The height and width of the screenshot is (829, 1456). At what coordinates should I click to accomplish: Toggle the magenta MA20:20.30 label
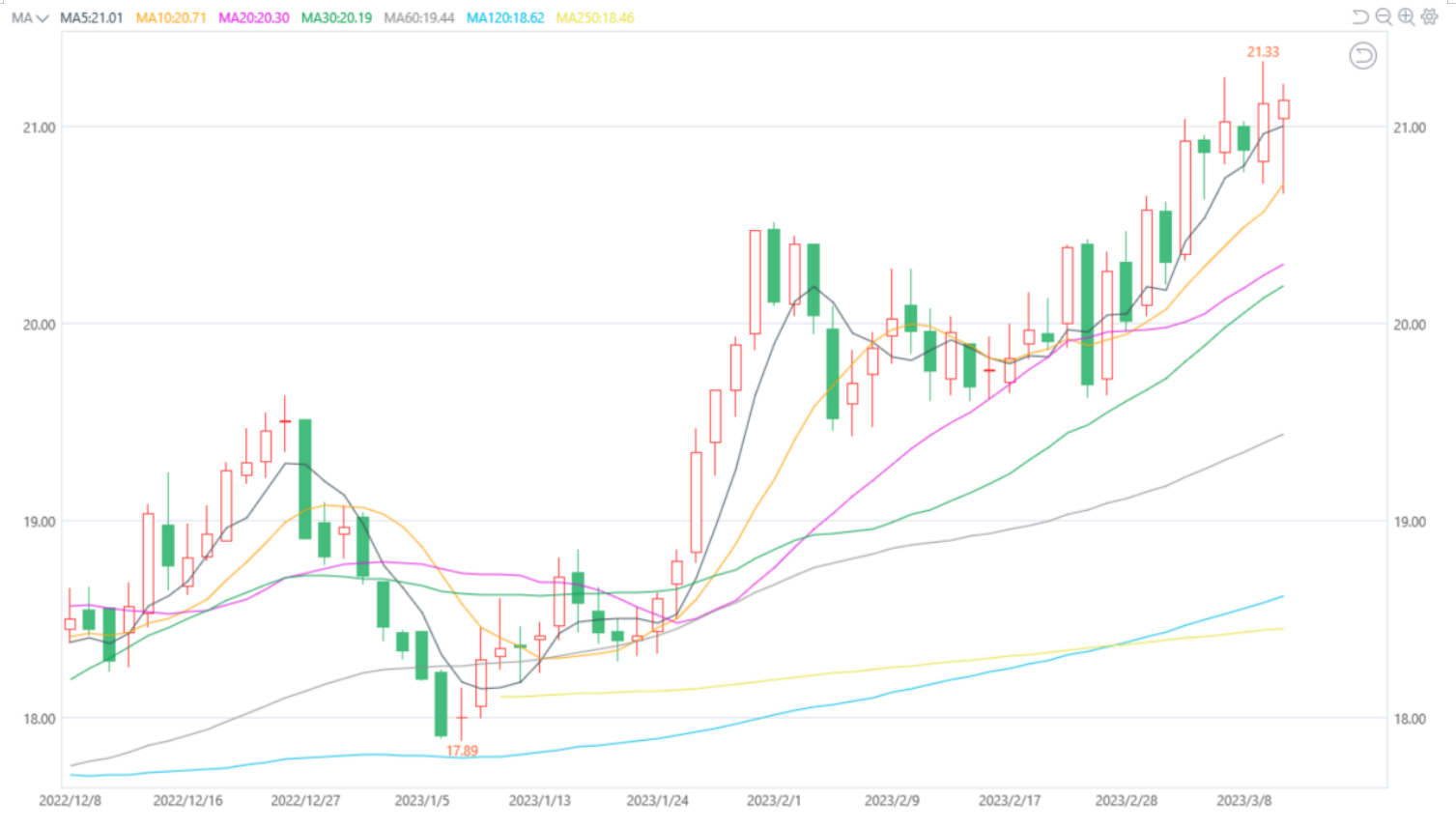pos(254,17)
